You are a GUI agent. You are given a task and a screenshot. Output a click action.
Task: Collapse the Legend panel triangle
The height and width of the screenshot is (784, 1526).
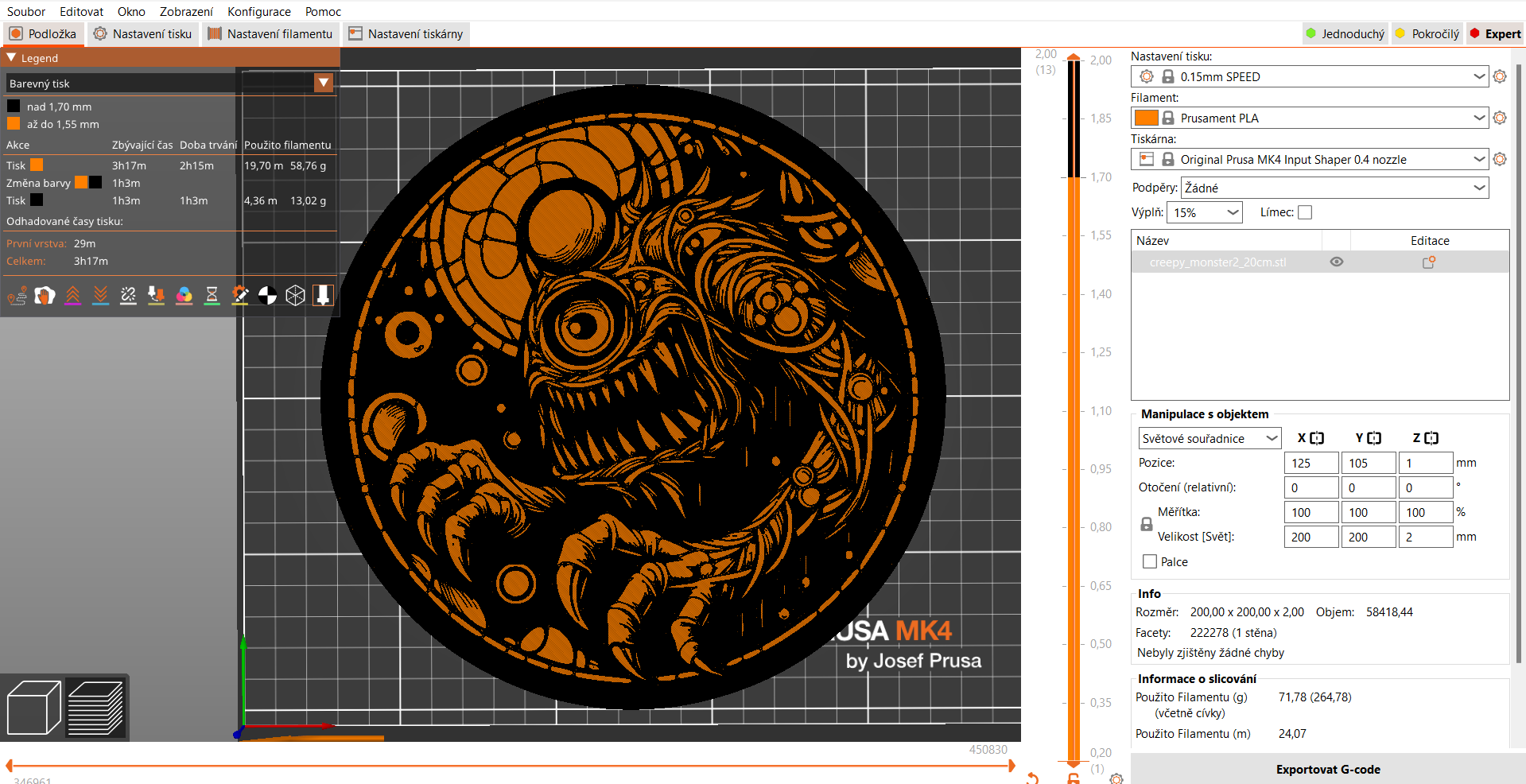[x=11, y=58]
